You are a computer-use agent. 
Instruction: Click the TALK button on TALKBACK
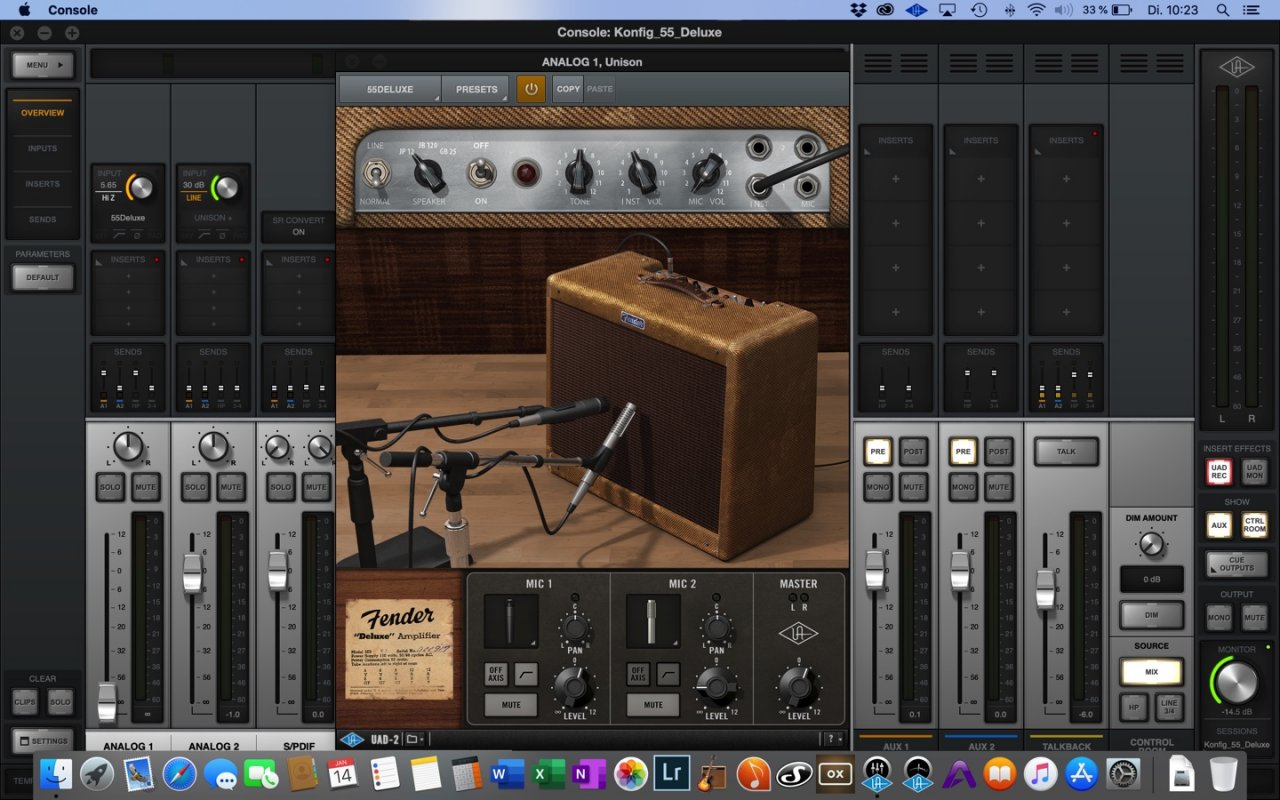pyautogui.click(x=1066, y=451)
